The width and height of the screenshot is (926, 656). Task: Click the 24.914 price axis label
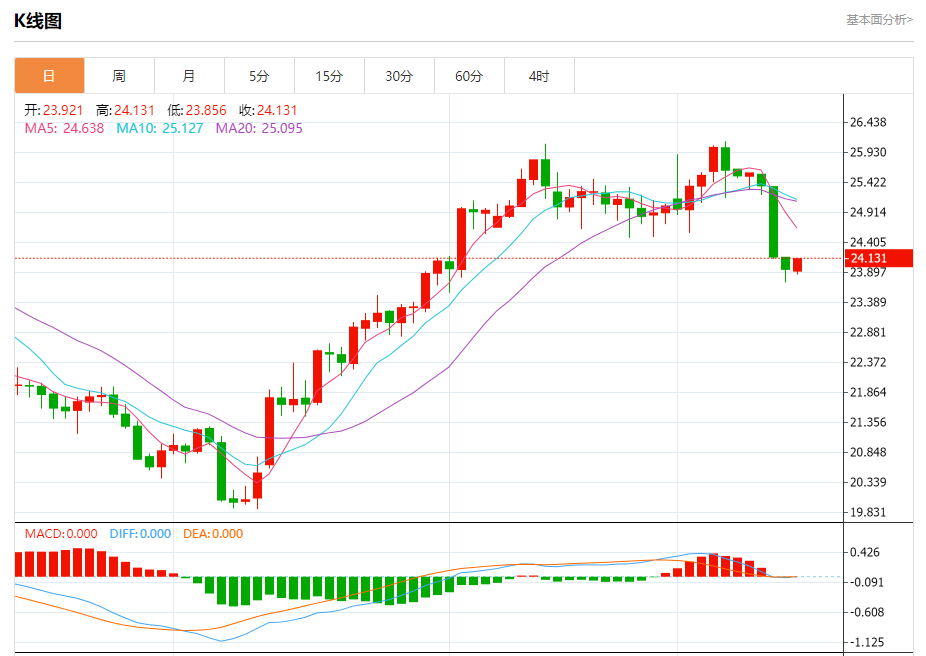(x=868, y=213)
